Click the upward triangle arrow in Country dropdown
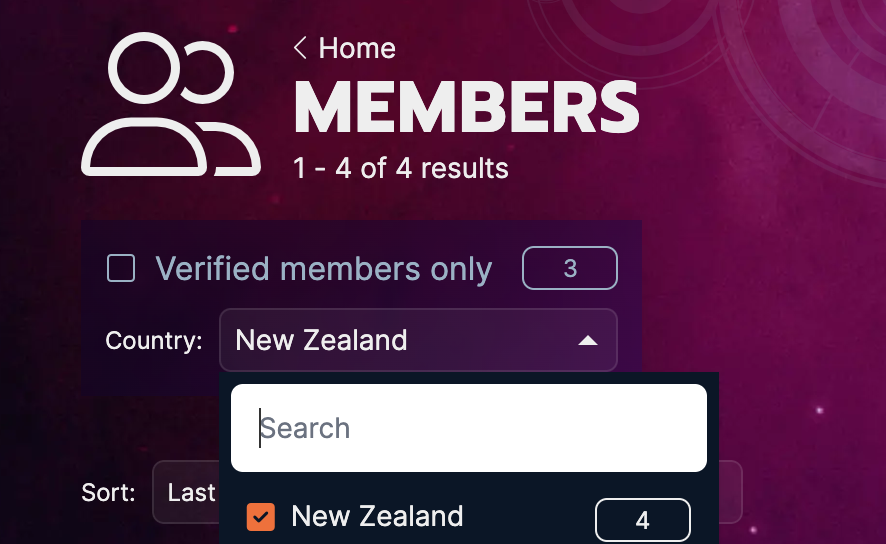This screenshot has height=544, width=886. pyautogui.click(x=588, y=341)
